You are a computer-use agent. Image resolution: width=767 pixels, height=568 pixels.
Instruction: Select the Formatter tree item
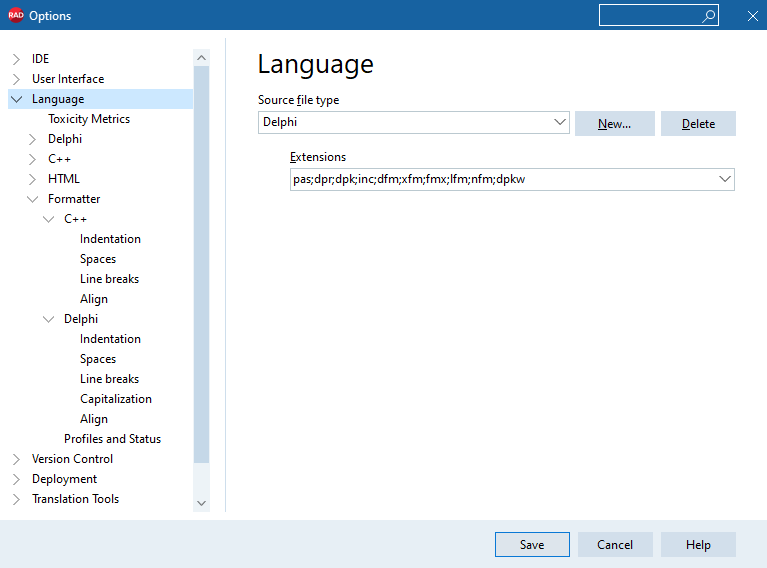[74, 199]
